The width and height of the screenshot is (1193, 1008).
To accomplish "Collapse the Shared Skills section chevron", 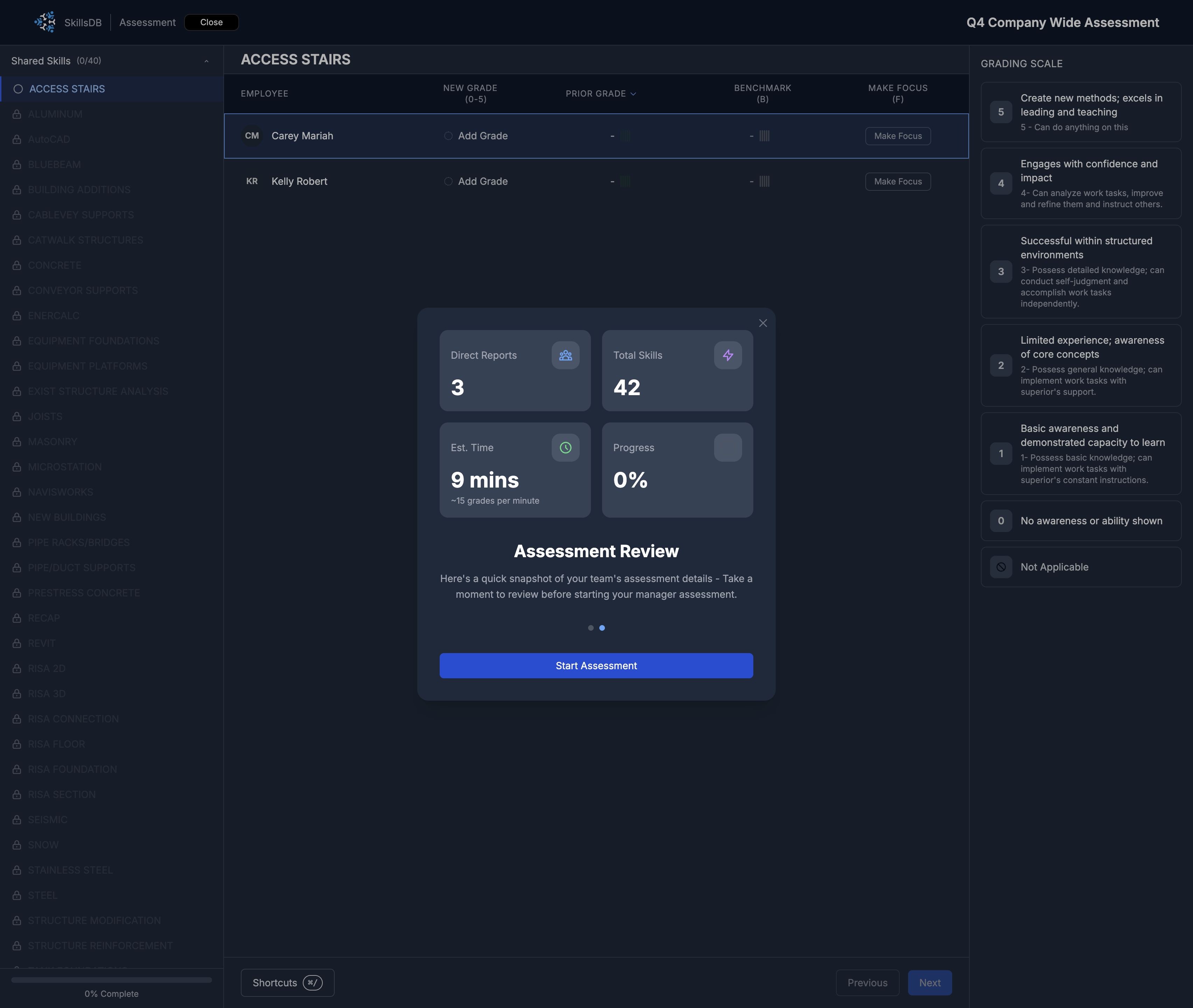I will (x=207, y=61).
